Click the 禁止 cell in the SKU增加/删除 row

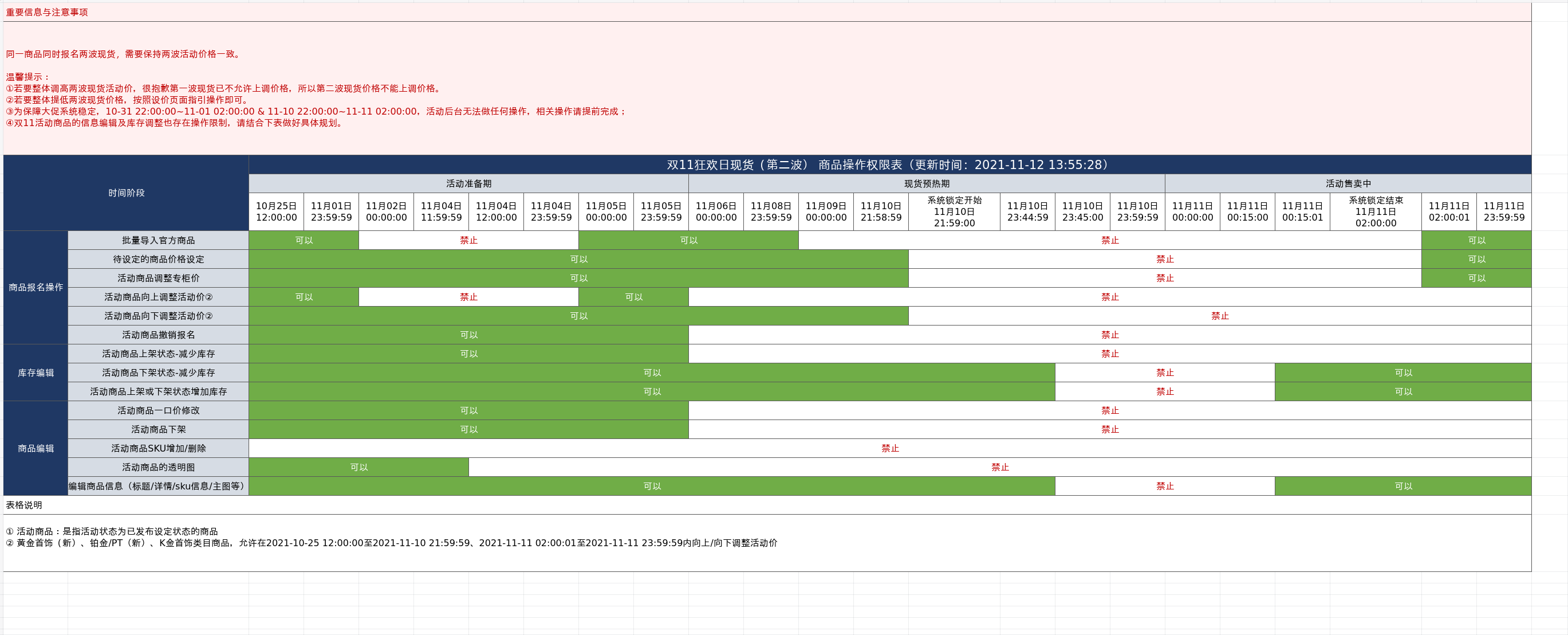(x=889, y=448)
